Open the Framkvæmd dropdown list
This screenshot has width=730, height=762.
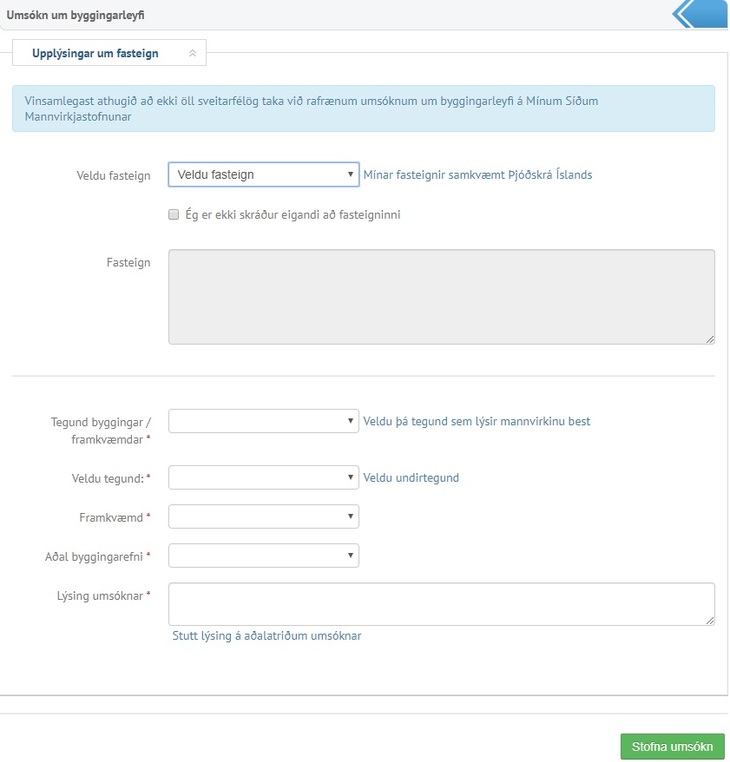263,517
